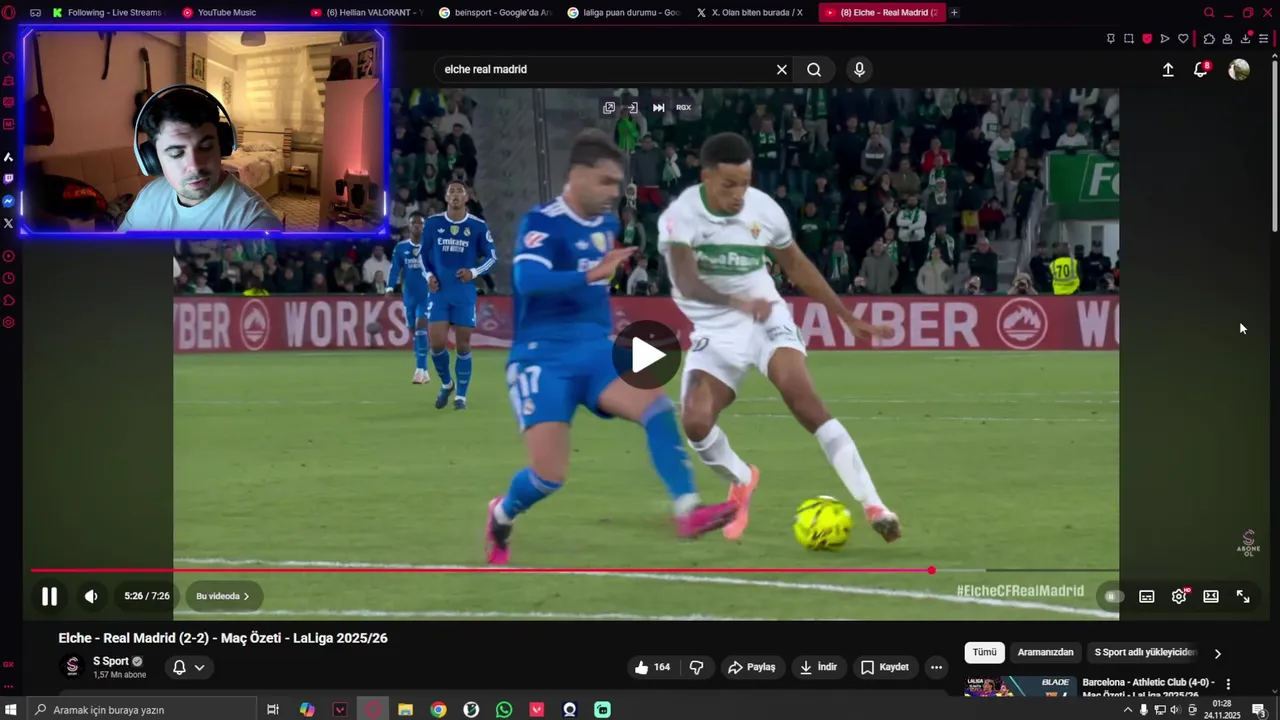Open a new browser tab with plus

(954, 12)
